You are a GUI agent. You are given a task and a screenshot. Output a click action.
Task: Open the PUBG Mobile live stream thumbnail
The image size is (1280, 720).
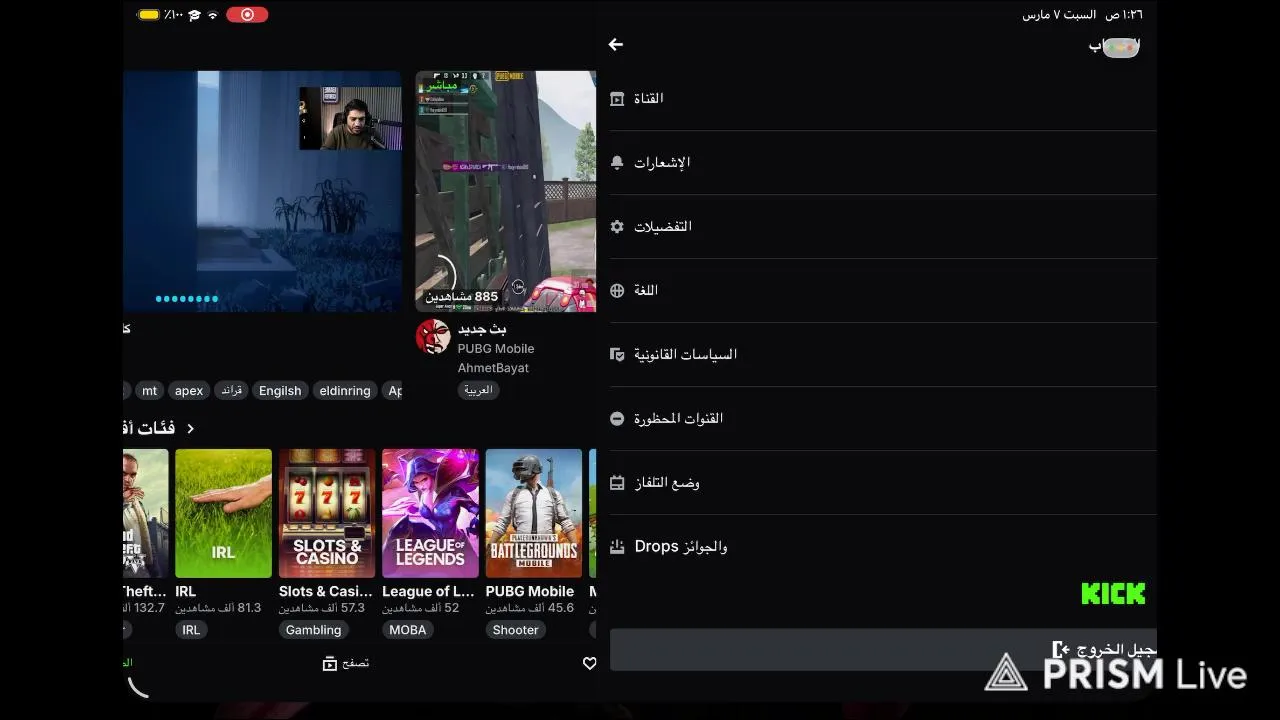tap(506, 191)
